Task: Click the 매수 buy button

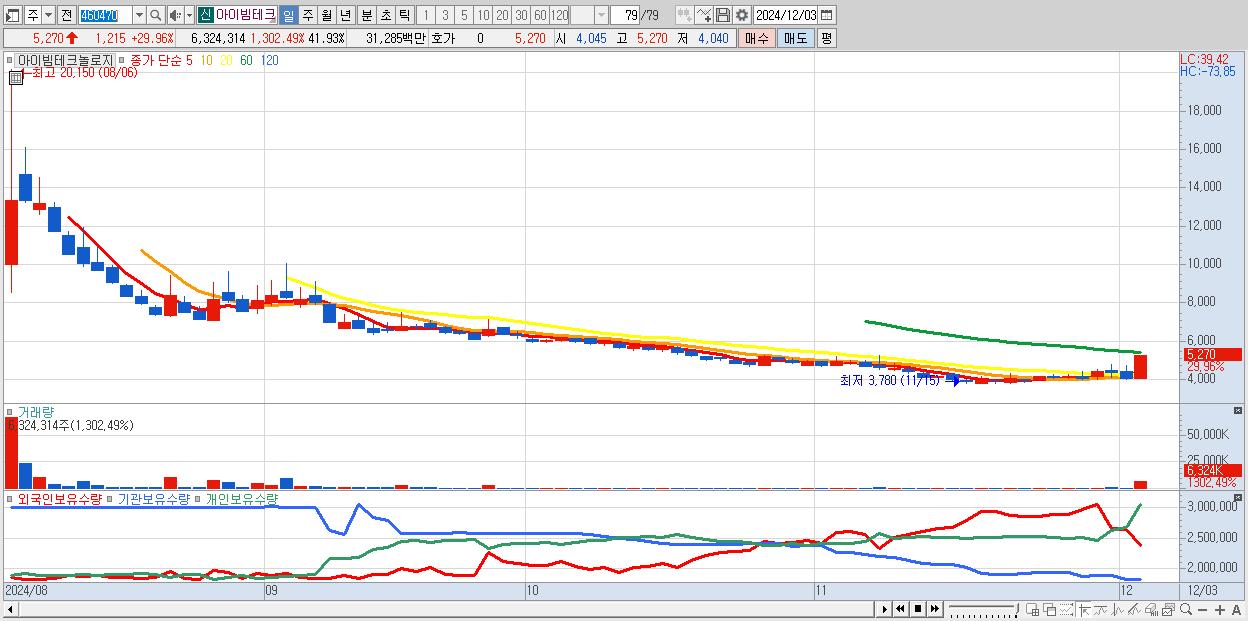Action: coord(757,38)
